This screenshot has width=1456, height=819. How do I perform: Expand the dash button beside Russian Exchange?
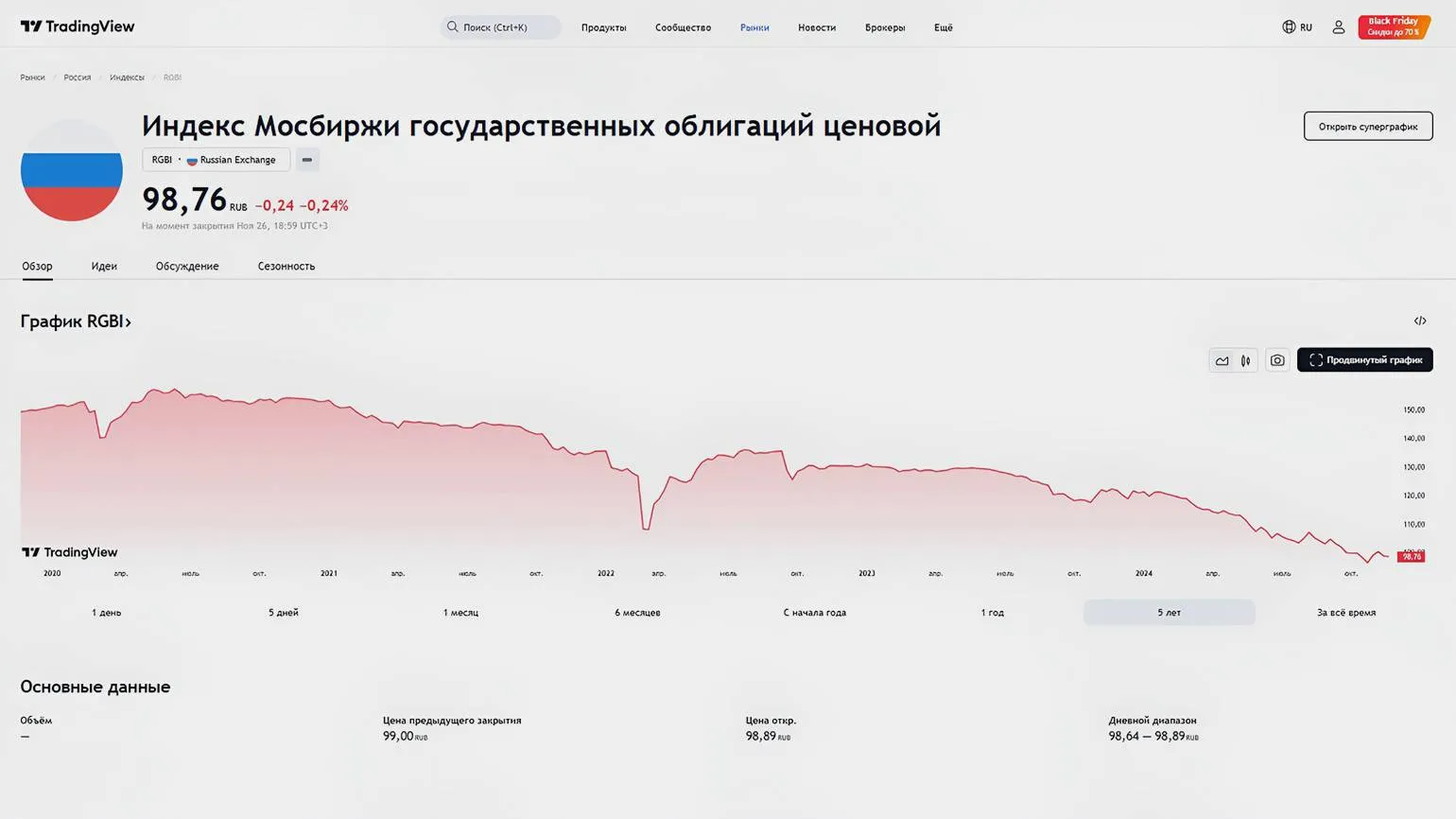click(x=307, y=160)
